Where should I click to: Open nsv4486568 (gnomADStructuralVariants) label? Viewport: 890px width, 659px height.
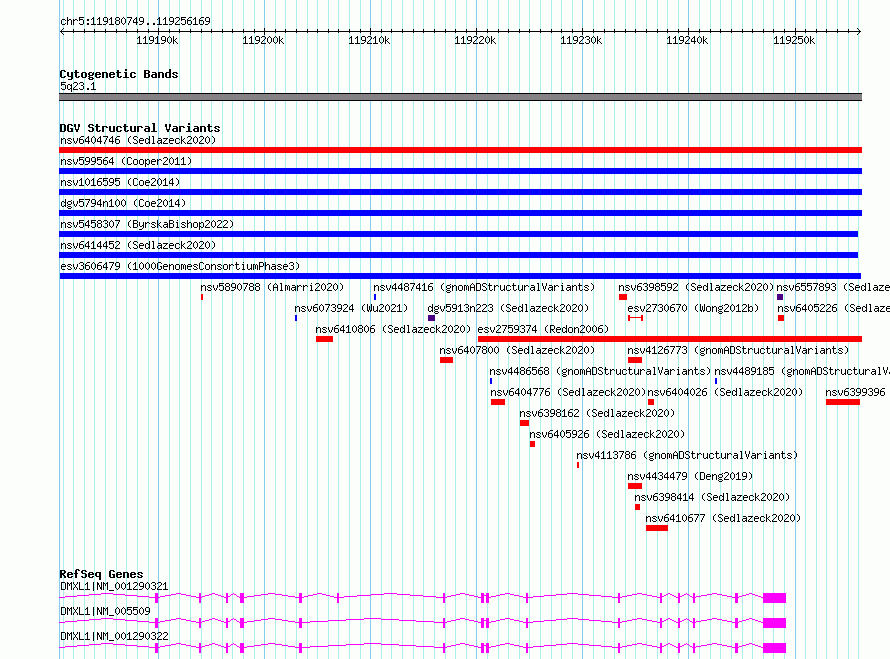click(600, 371)
